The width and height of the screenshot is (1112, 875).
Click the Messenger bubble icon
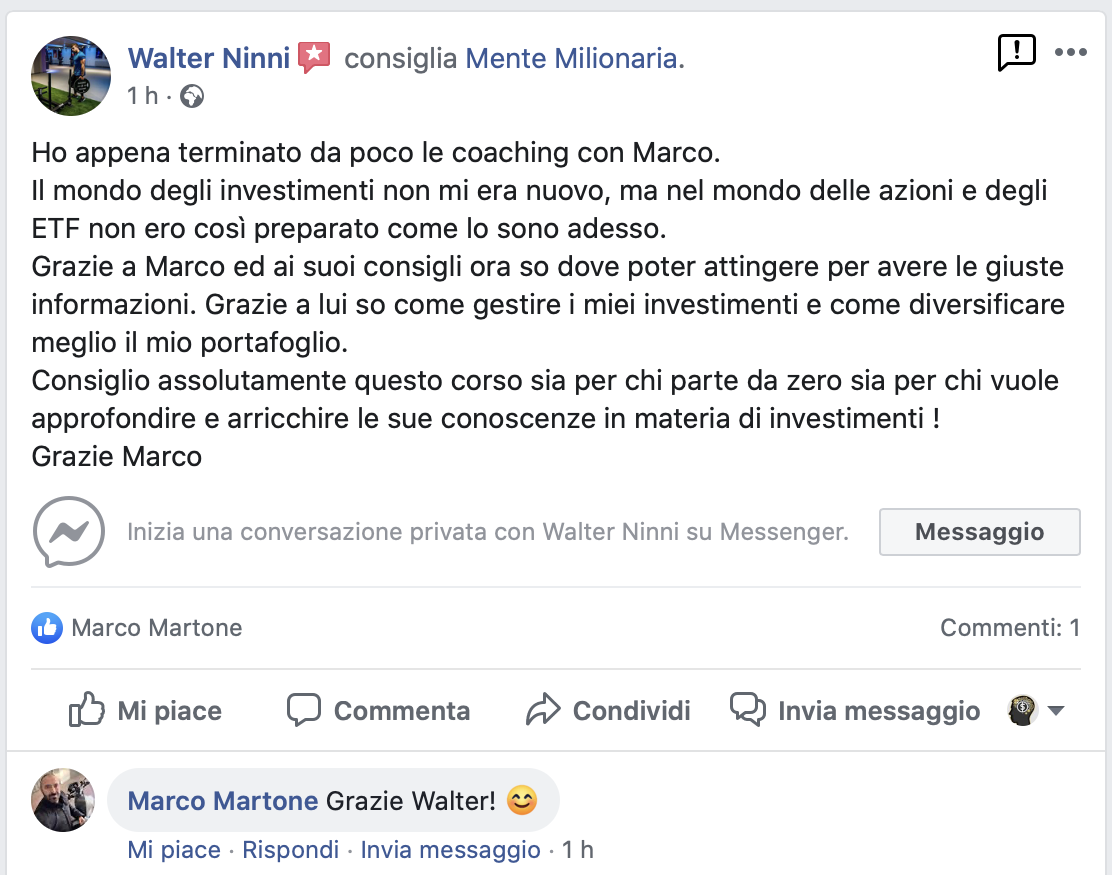click(68, 531)
